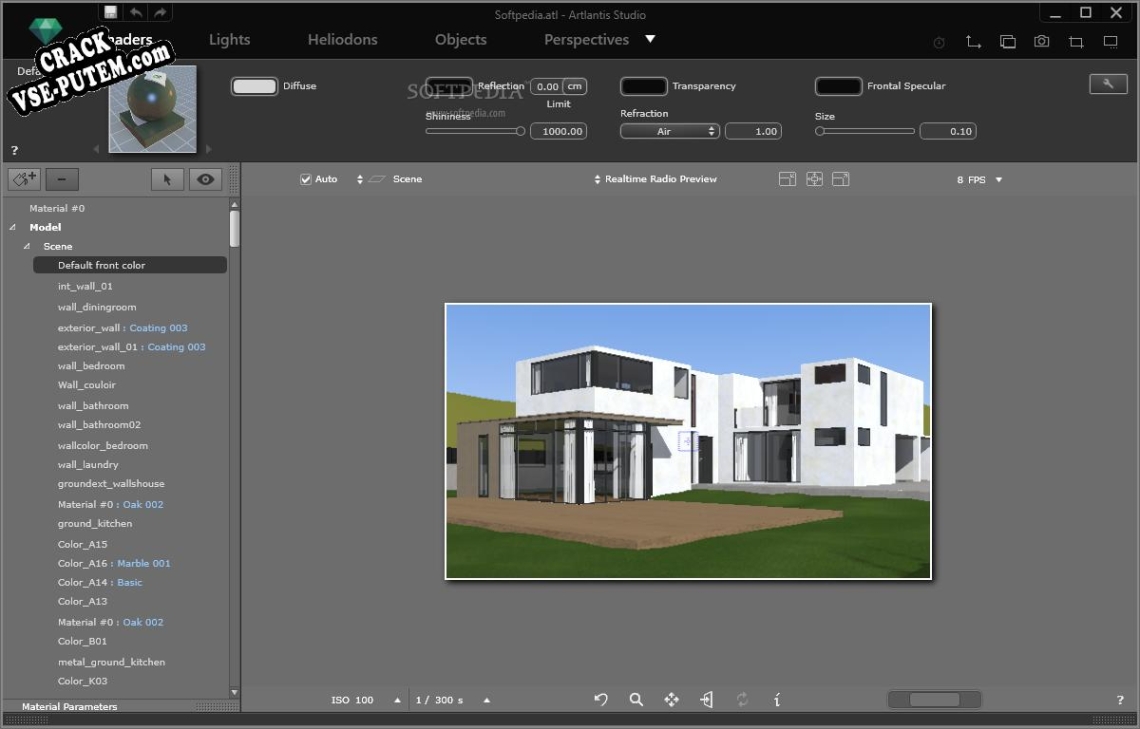Click the shader sphere preview thumbnail
1140x729 pixels.
tap(152, 109)
